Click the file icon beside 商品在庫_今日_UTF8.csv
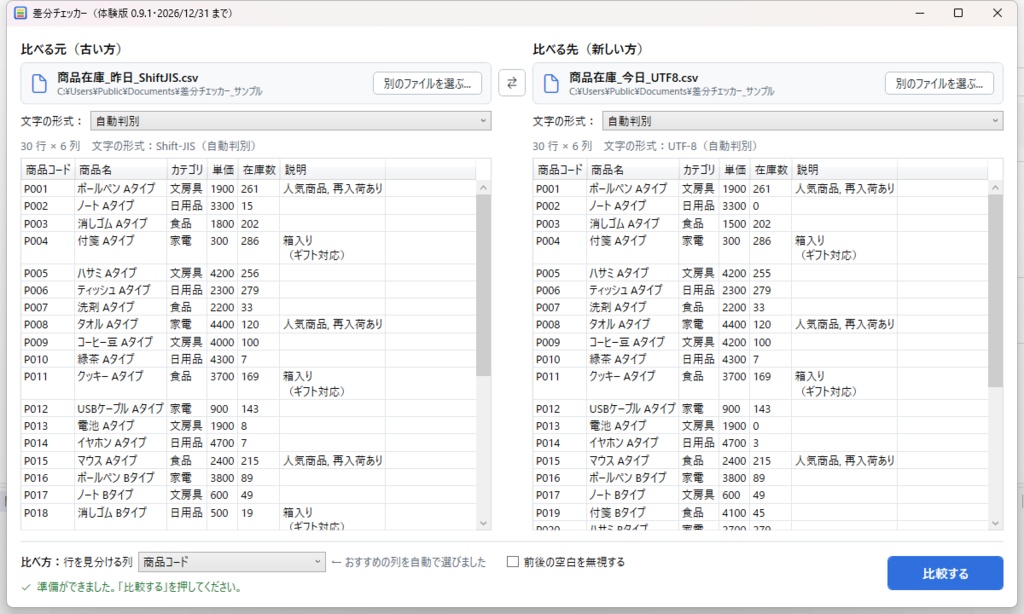Image resolution: width=1024 pixels, height=614 pixels. point(551,84)
